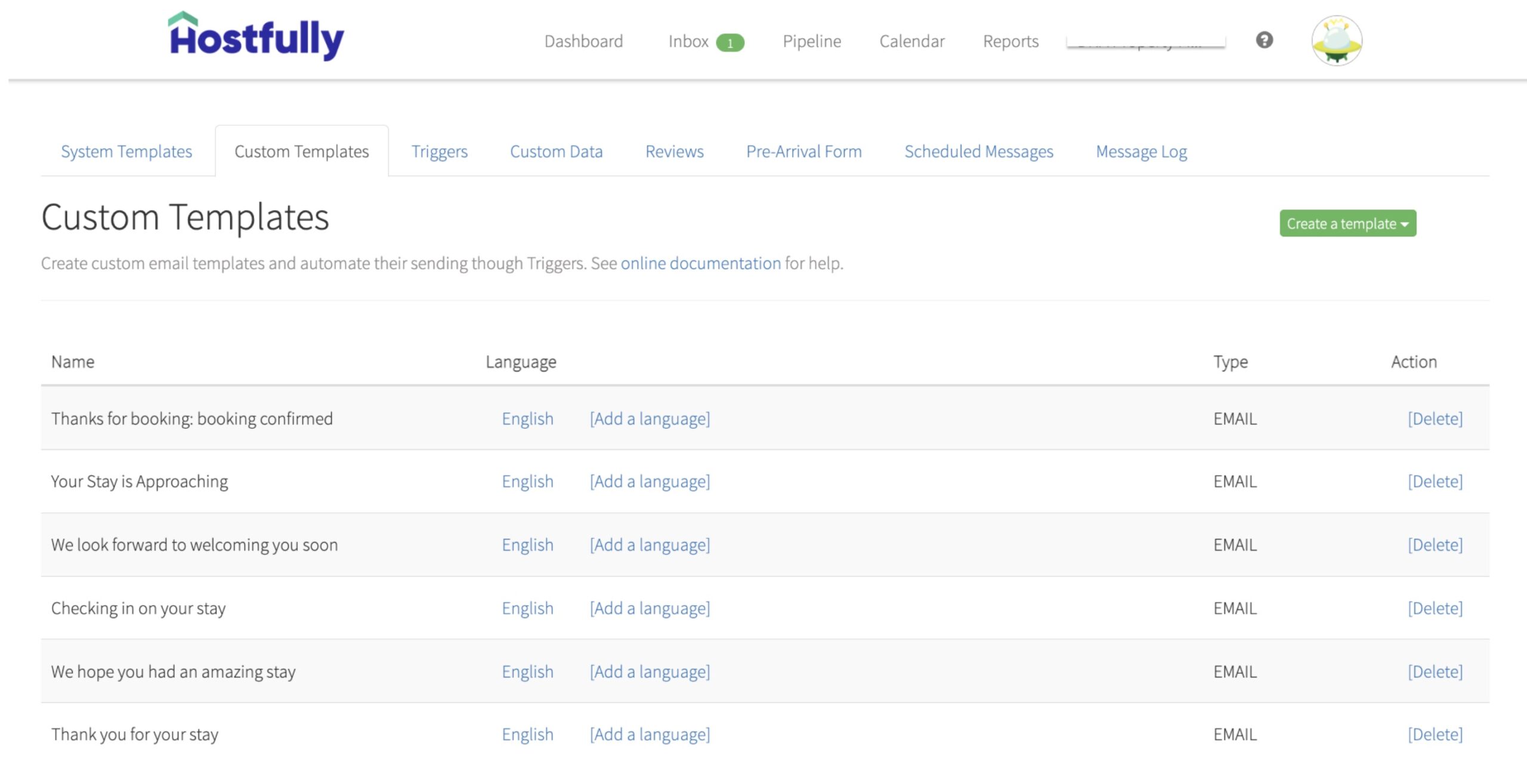The width and height of the screenshot is (1527, 784).
Task: Open the Dashboard menu item
Action: click(583, 41)
